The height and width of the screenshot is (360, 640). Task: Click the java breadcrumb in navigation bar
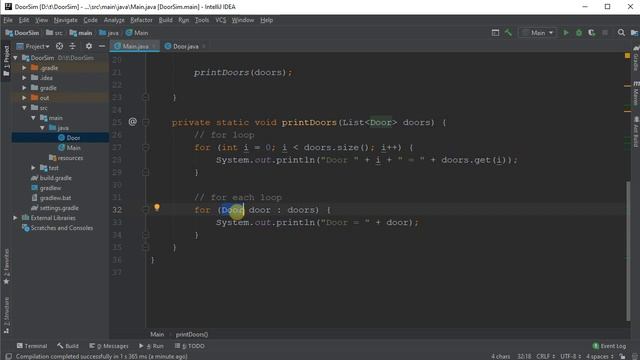tap(109, 33)
